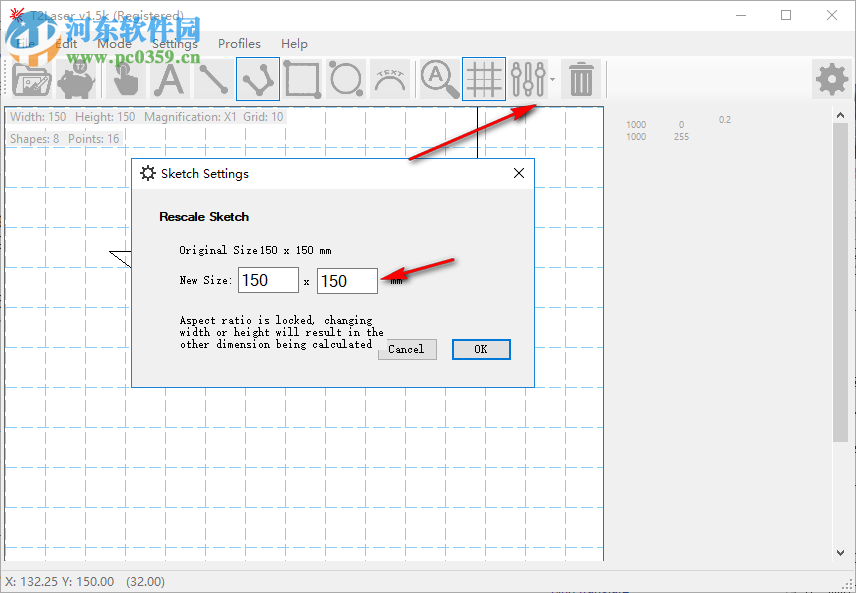Click the piggy bank T2 icon

pos(76,80)
